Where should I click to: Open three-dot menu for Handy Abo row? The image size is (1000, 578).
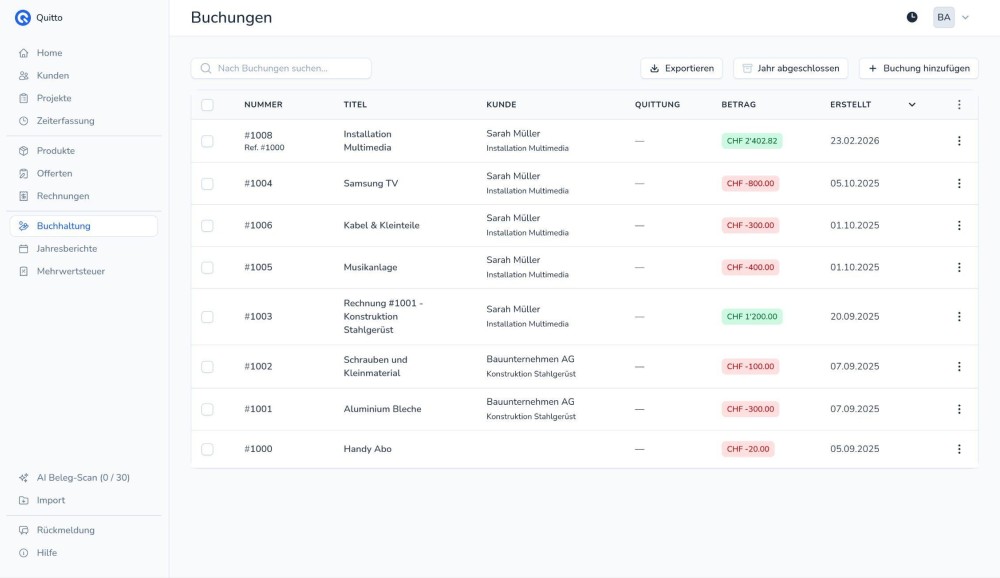tap(959, 450)
